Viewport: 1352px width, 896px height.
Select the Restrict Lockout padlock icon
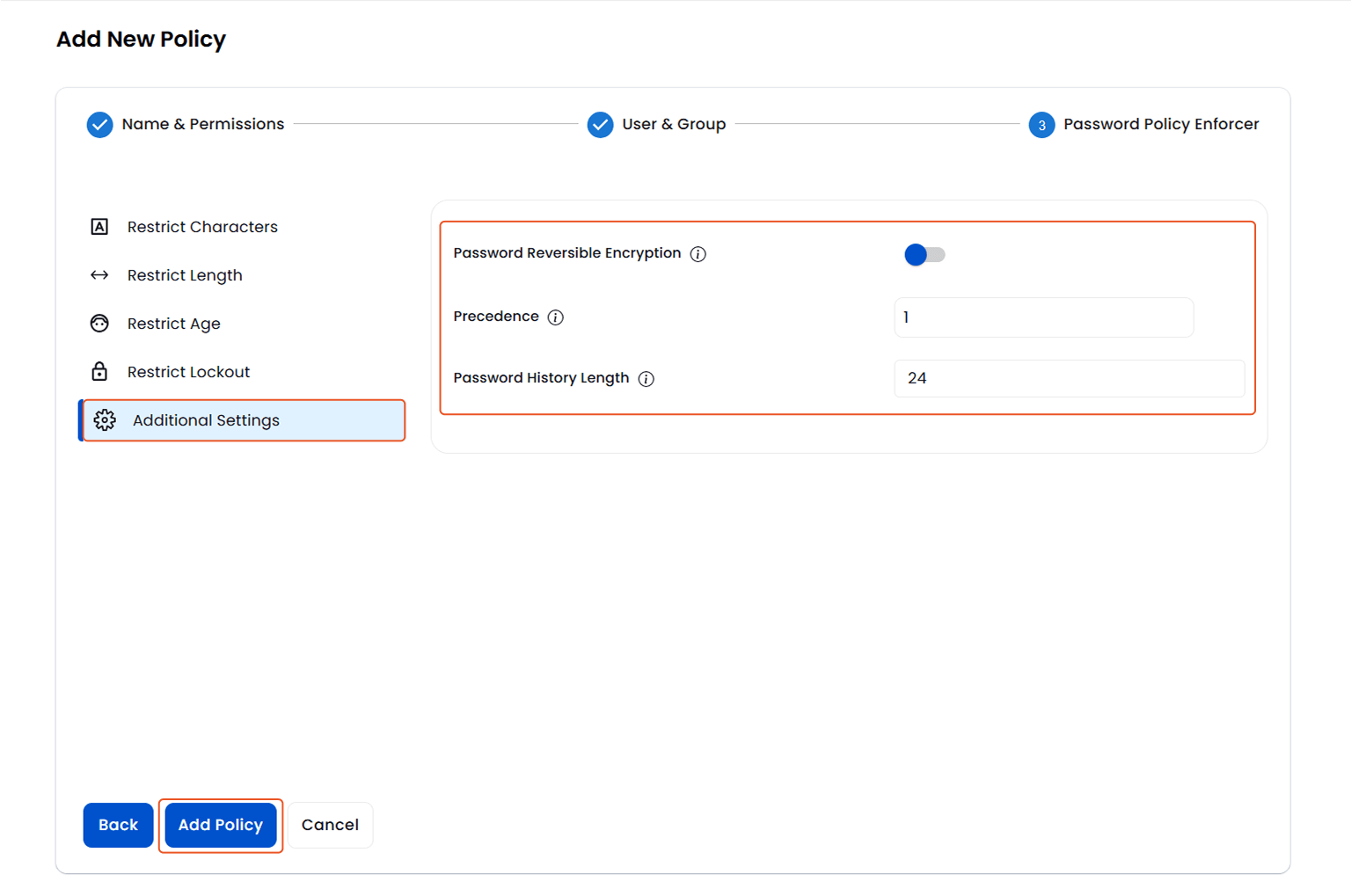(99, 371)
